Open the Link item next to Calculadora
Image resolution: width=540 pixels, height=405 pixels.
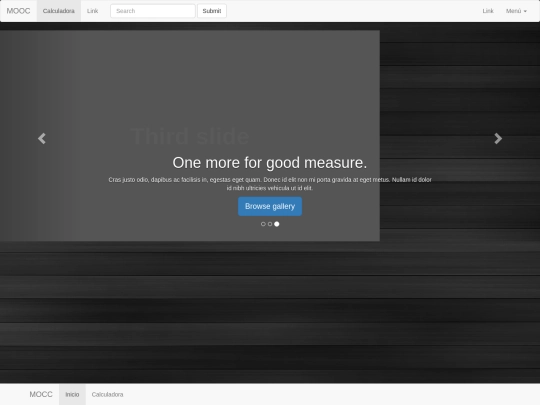[x=92, y=11]
